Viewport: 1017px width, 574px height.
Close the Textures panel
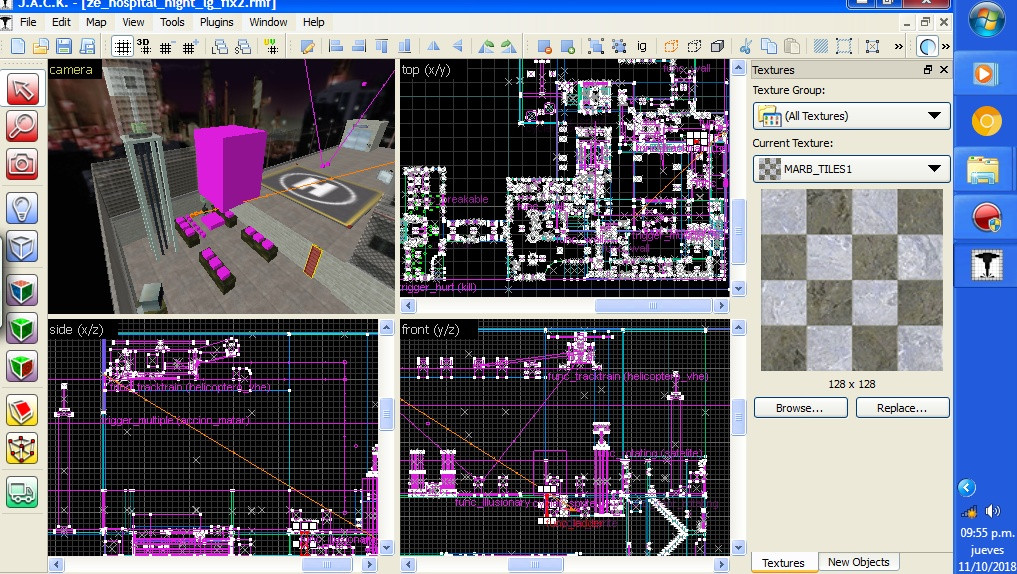(944, 69)
